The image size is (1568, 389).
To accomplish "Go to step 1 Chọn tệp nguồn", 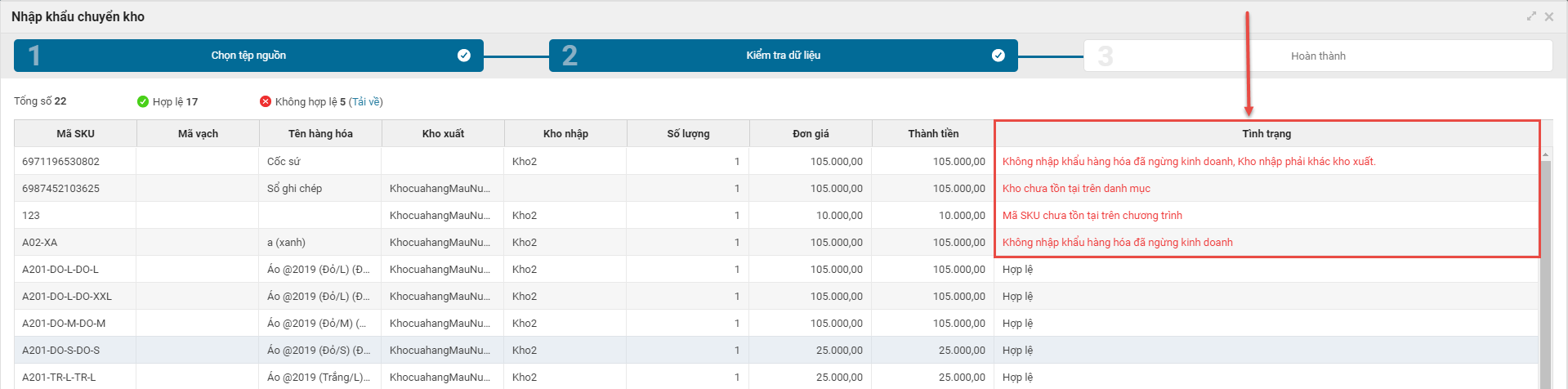I will 248,56.
